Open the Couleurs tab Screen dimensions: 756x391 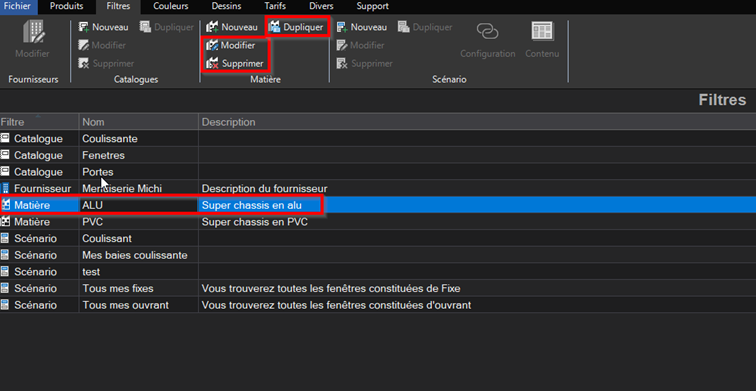(x=171, y=7)
